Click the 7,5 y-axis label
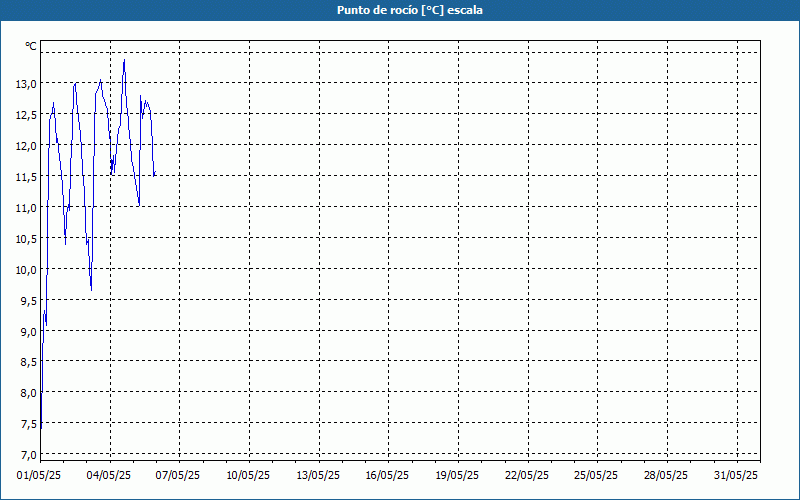The height and width of the screenshot is (500, 800). [29, 423]
